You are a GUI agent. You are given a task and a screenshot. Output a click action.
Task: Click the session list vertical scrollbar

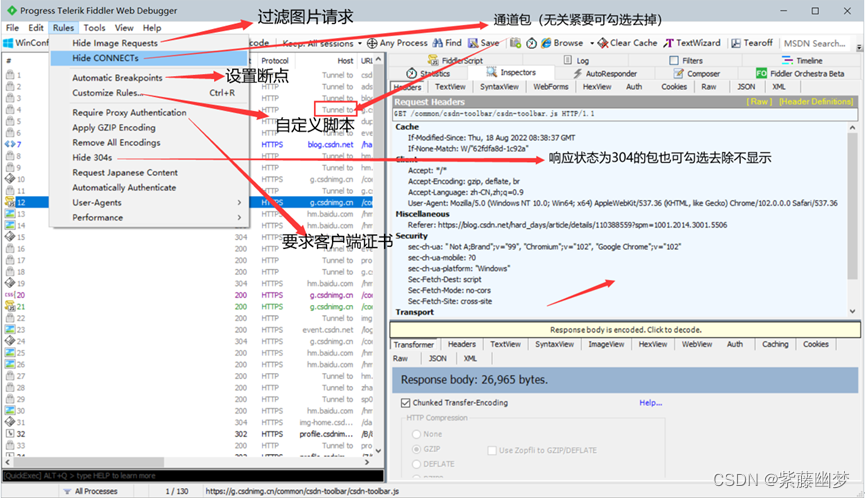click(378, 255)
